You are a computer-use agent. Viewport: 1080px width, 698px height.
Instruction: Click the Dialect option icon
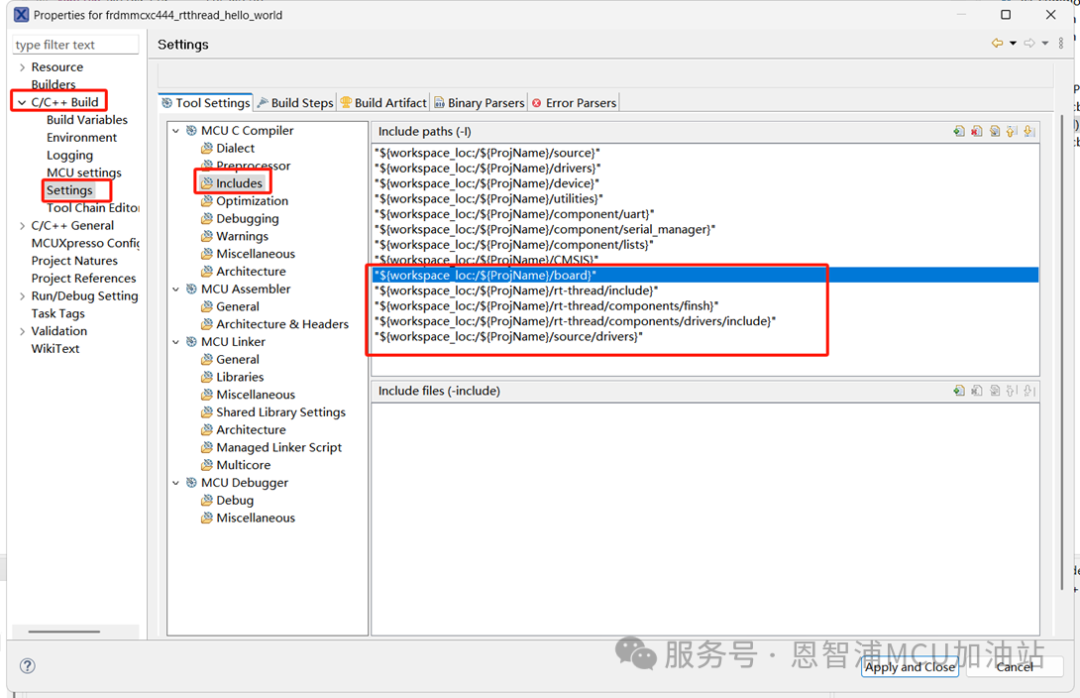pos(207,148)
